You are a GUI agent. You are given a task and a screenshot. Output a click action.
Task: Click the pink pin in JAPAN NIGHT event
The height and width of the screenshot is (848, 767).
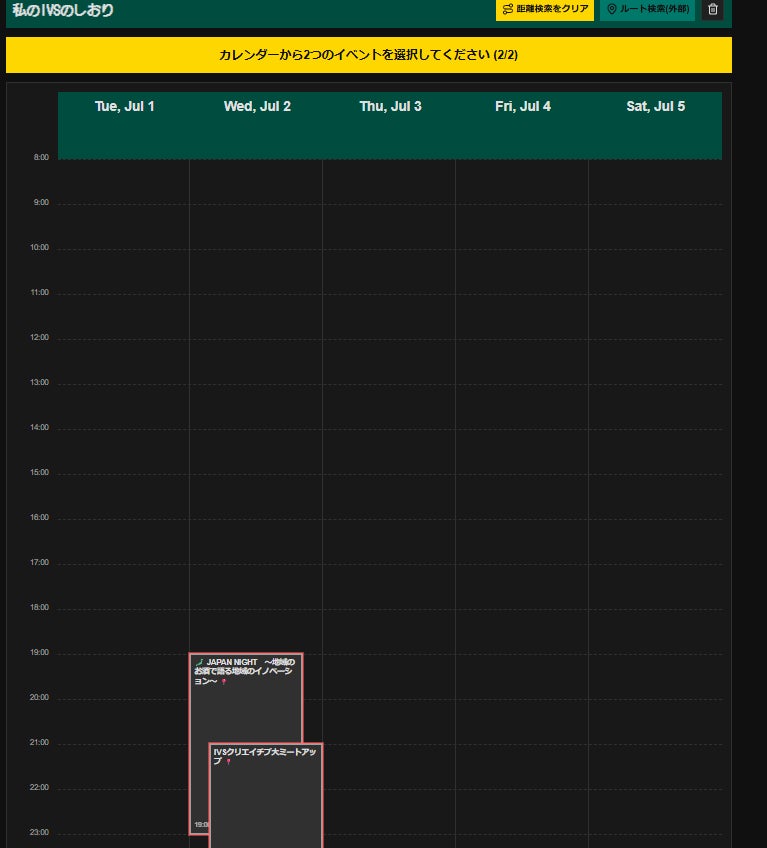pos(223,681)
